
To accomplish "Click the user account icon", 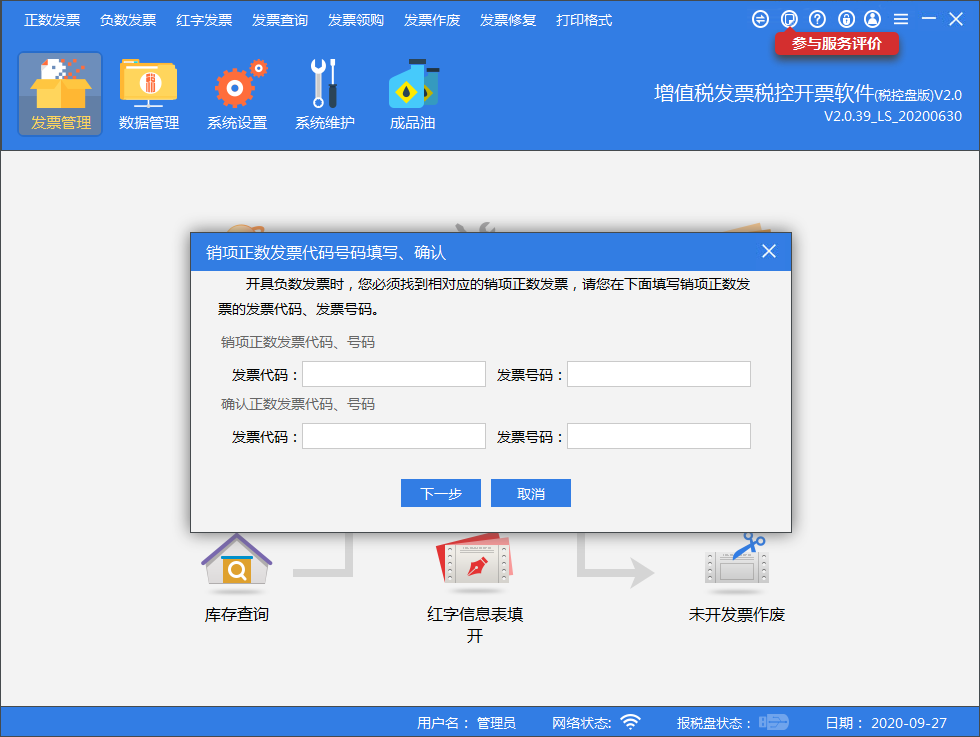I will click(872, 19).
